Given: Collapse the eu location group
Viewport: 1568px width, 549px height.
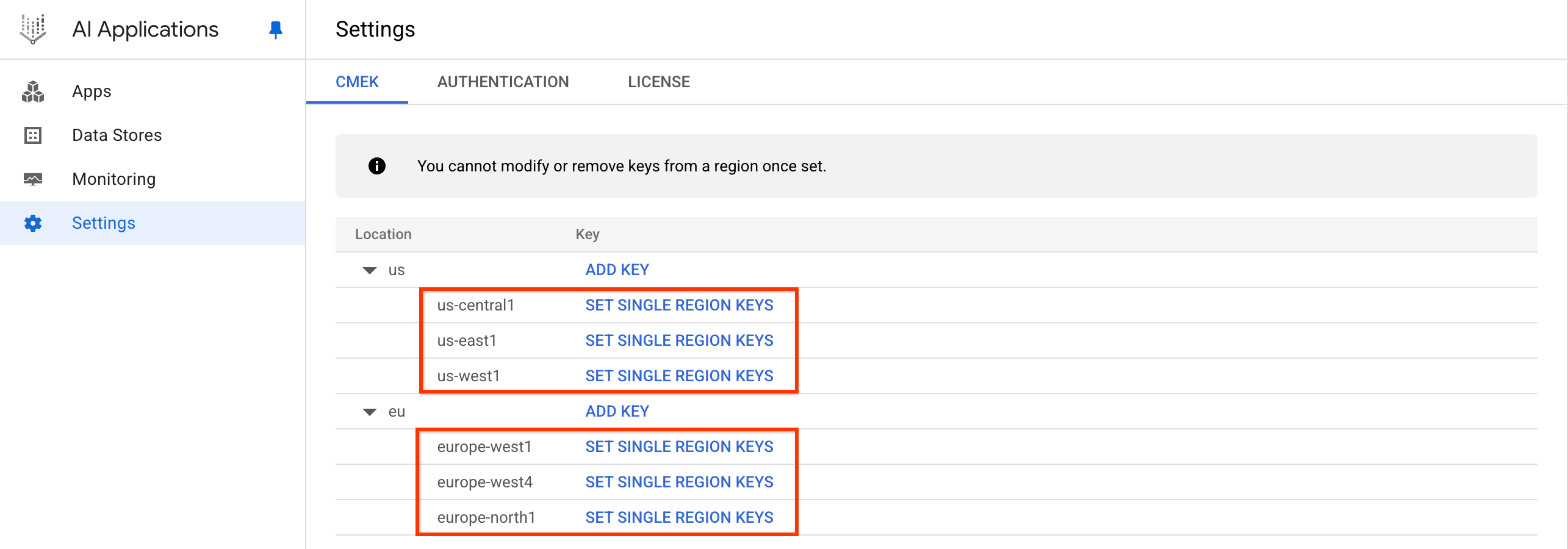Looking at the screenshot, I should [x=369, y=411].
